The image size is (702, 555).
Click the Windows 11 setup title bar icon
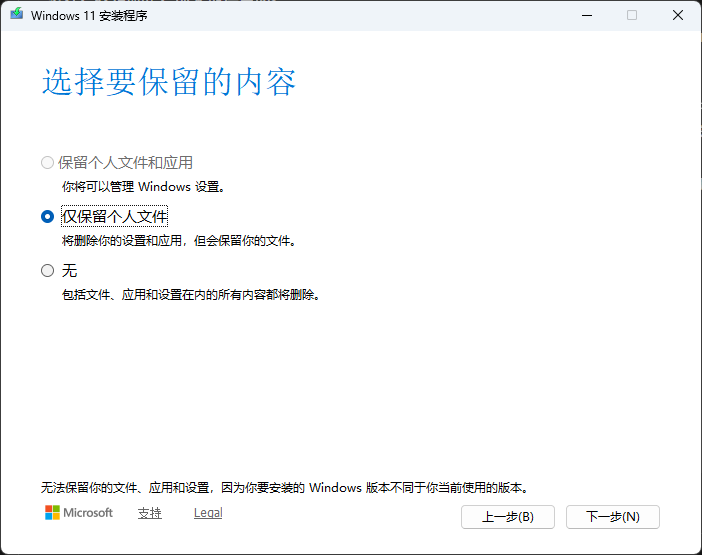(x=17, y=14)
